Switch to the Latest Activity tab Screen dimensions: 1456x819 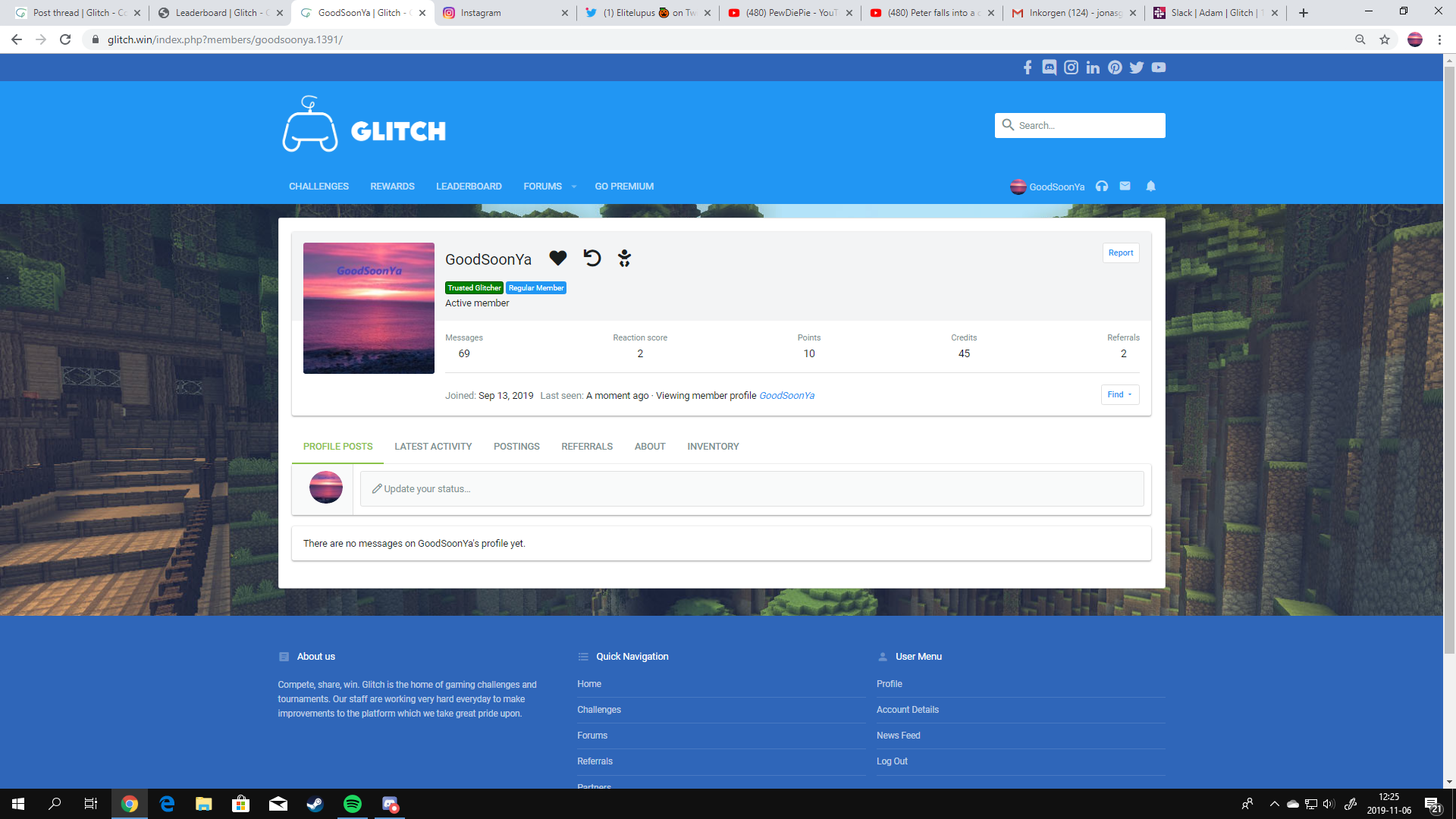point(433,447)
